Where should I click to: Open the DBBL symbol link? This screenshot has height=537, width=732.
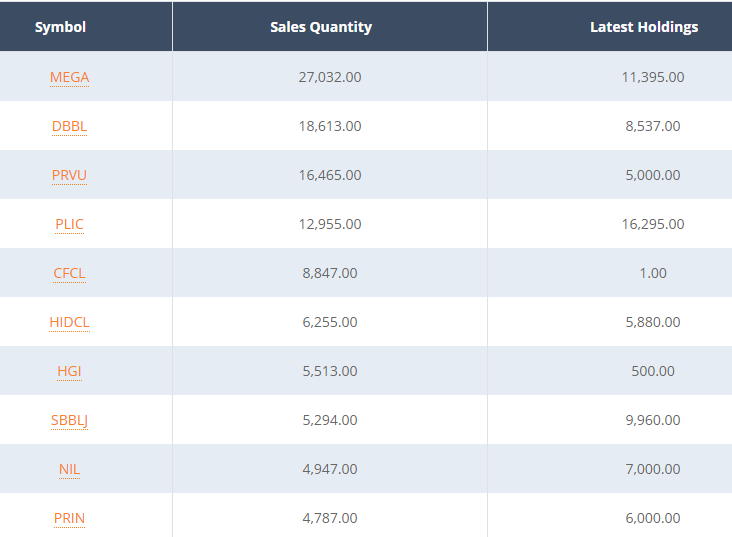coord(69,126)
